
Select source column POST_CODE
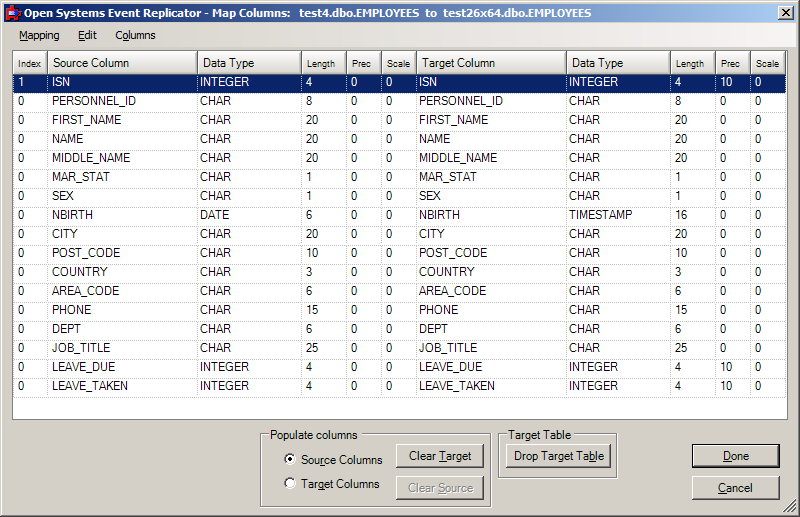[x=86, y=253]
